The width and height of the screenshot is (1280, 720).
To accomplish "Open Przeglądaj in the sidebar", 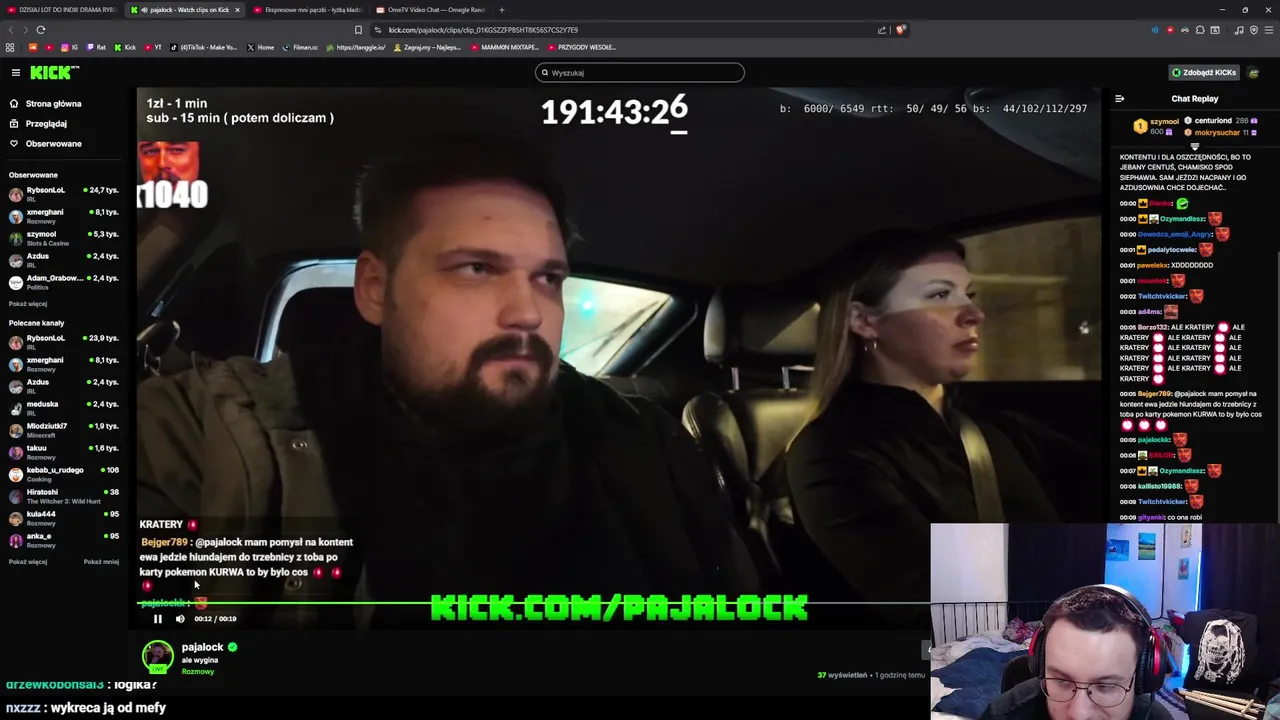I will (46, 124).
